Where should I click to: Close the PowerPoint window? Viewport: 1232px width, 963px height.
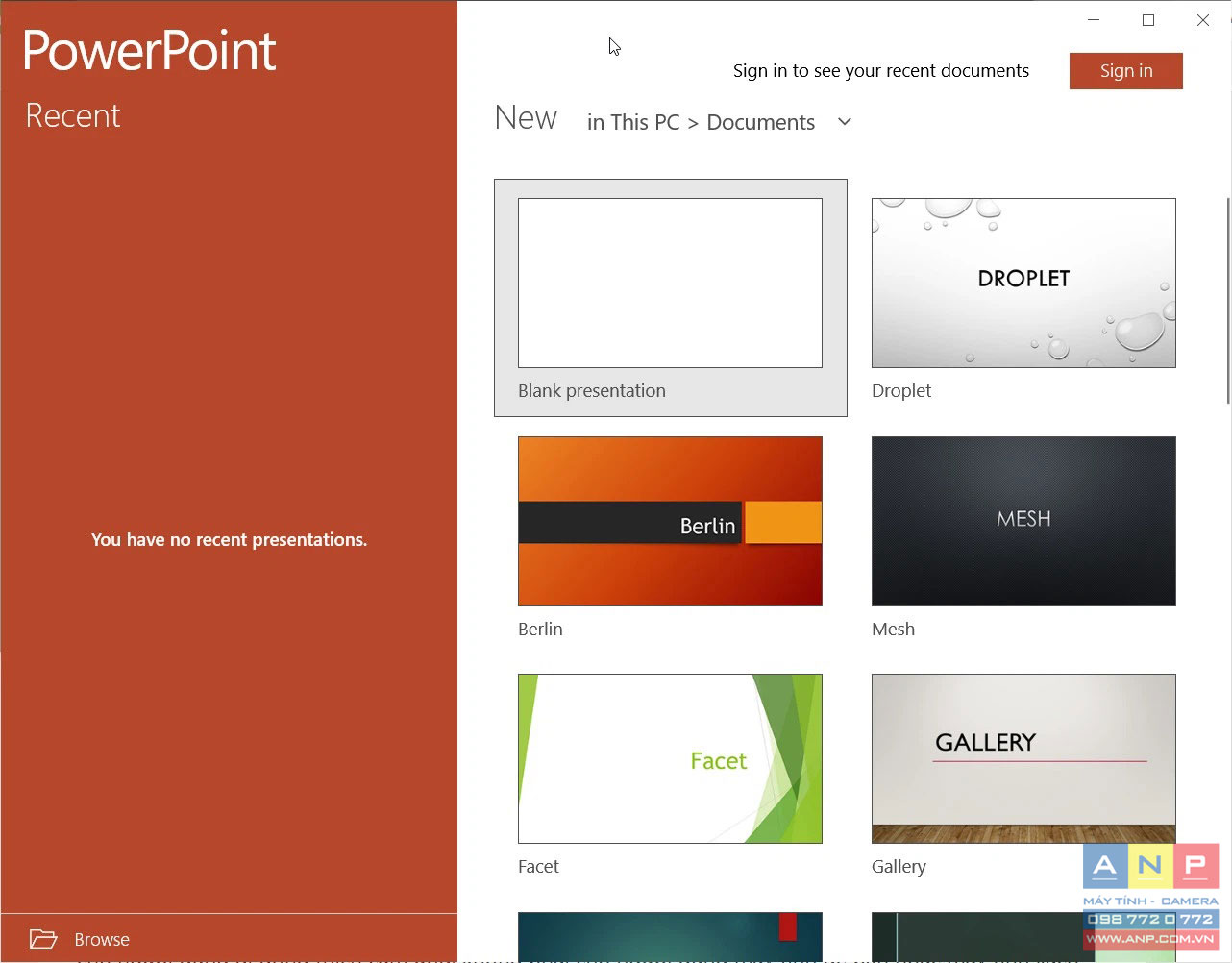[1203, 20]
